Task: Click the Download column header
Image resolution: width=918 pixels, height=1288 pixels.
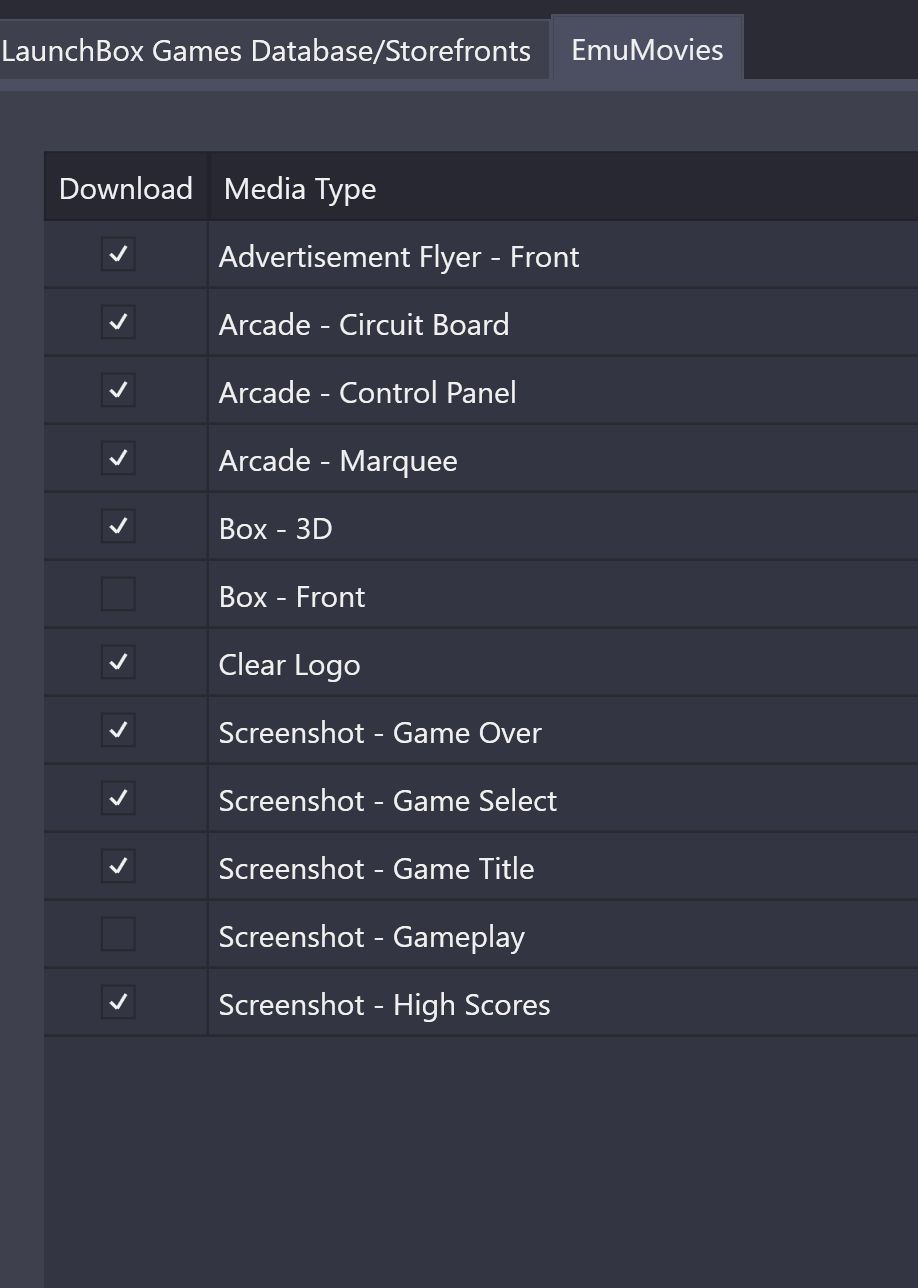Action: point(126,188)
